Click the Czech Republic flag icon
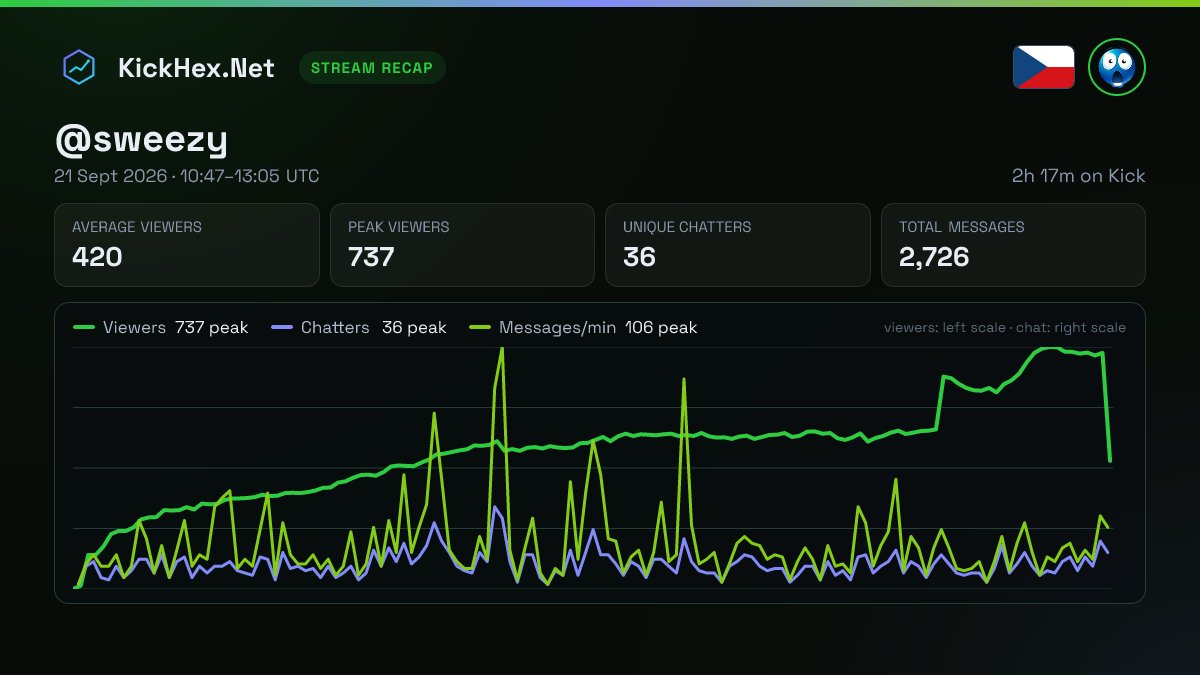Screen dimensions: 1200x675 click(1044, 68)
